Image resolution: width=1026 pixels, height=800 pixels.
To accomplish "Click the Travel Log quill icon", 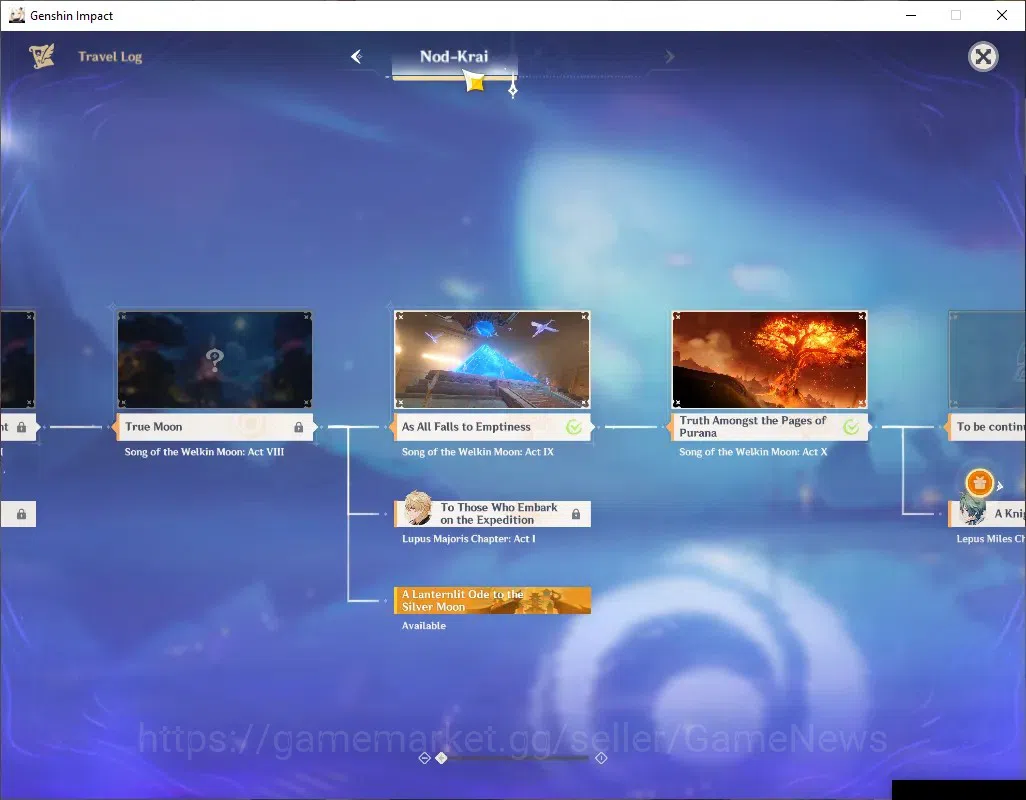I will click(x=42, y=57).
